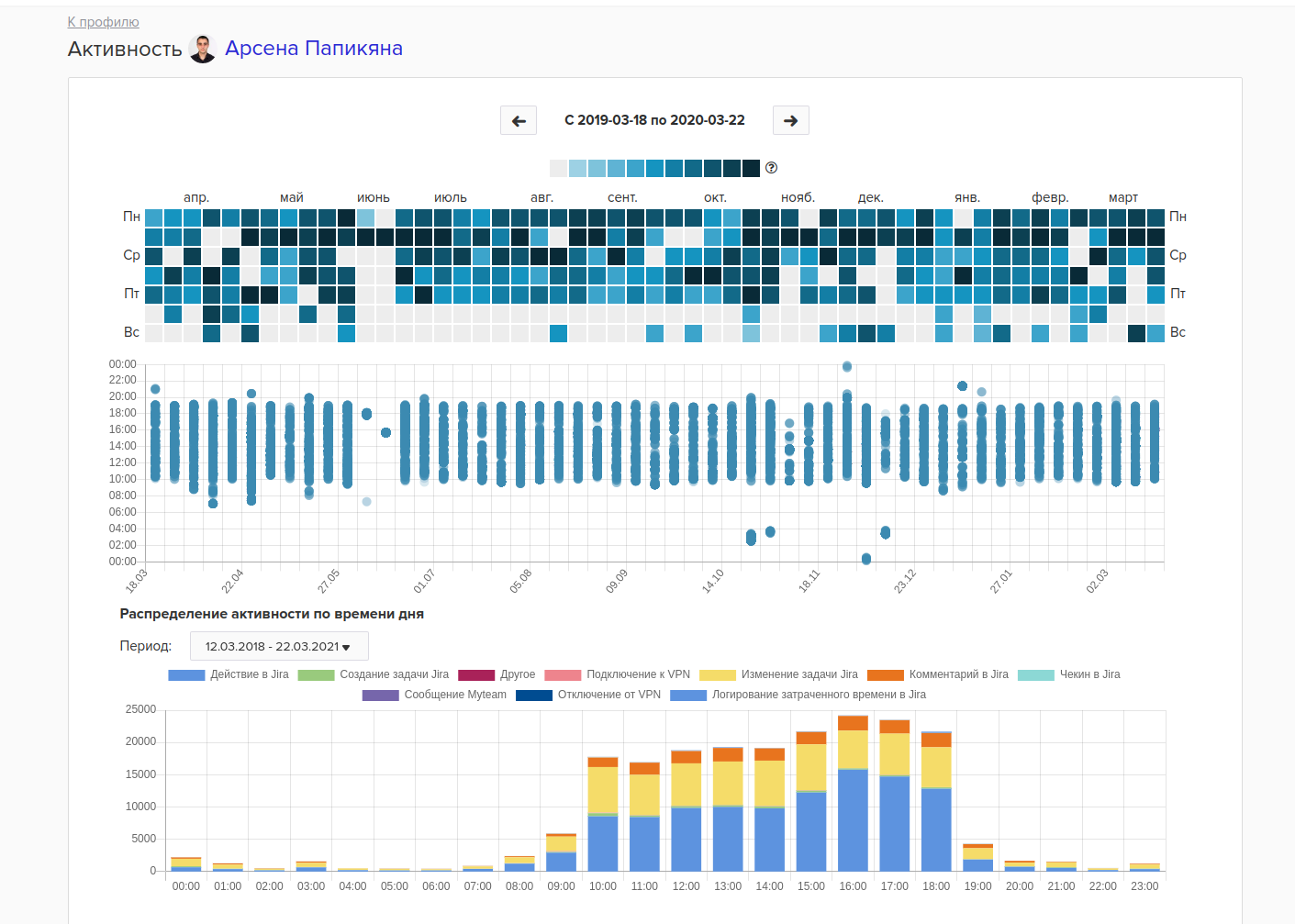Click the lightest gray heatmap legend swatch
The width and height of the screenshot is (1295, 924).
[559, 168]
